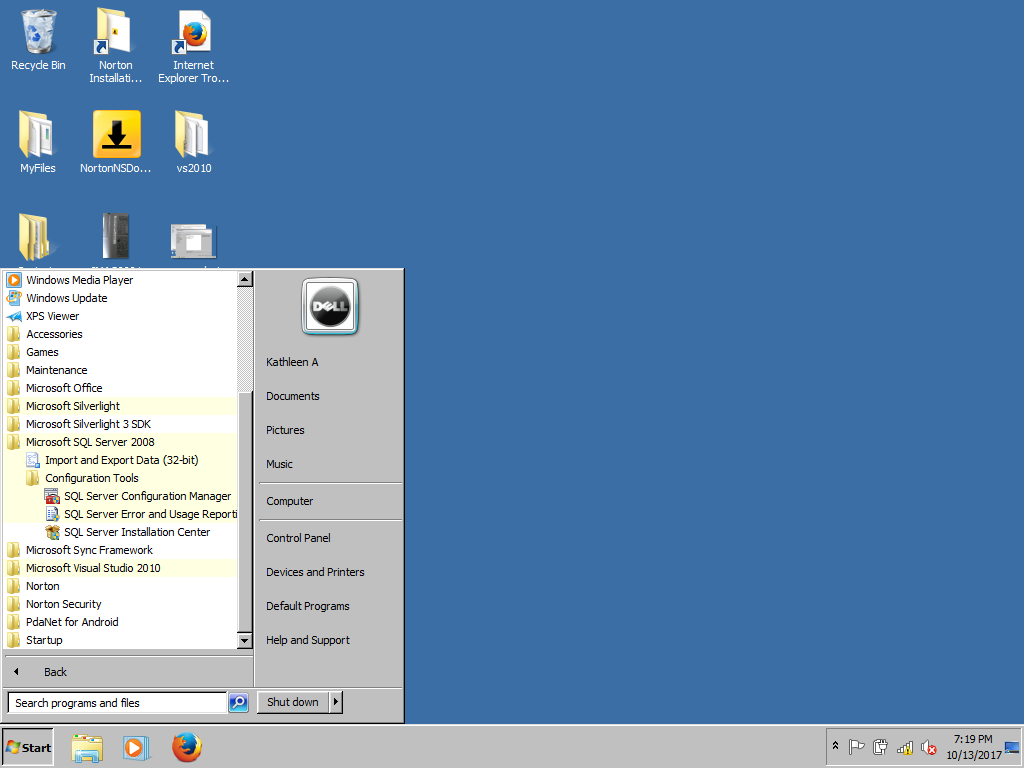Launch Firefox from the taskbar
This screenshot has width=1024, height=768.
pos(187,748)
